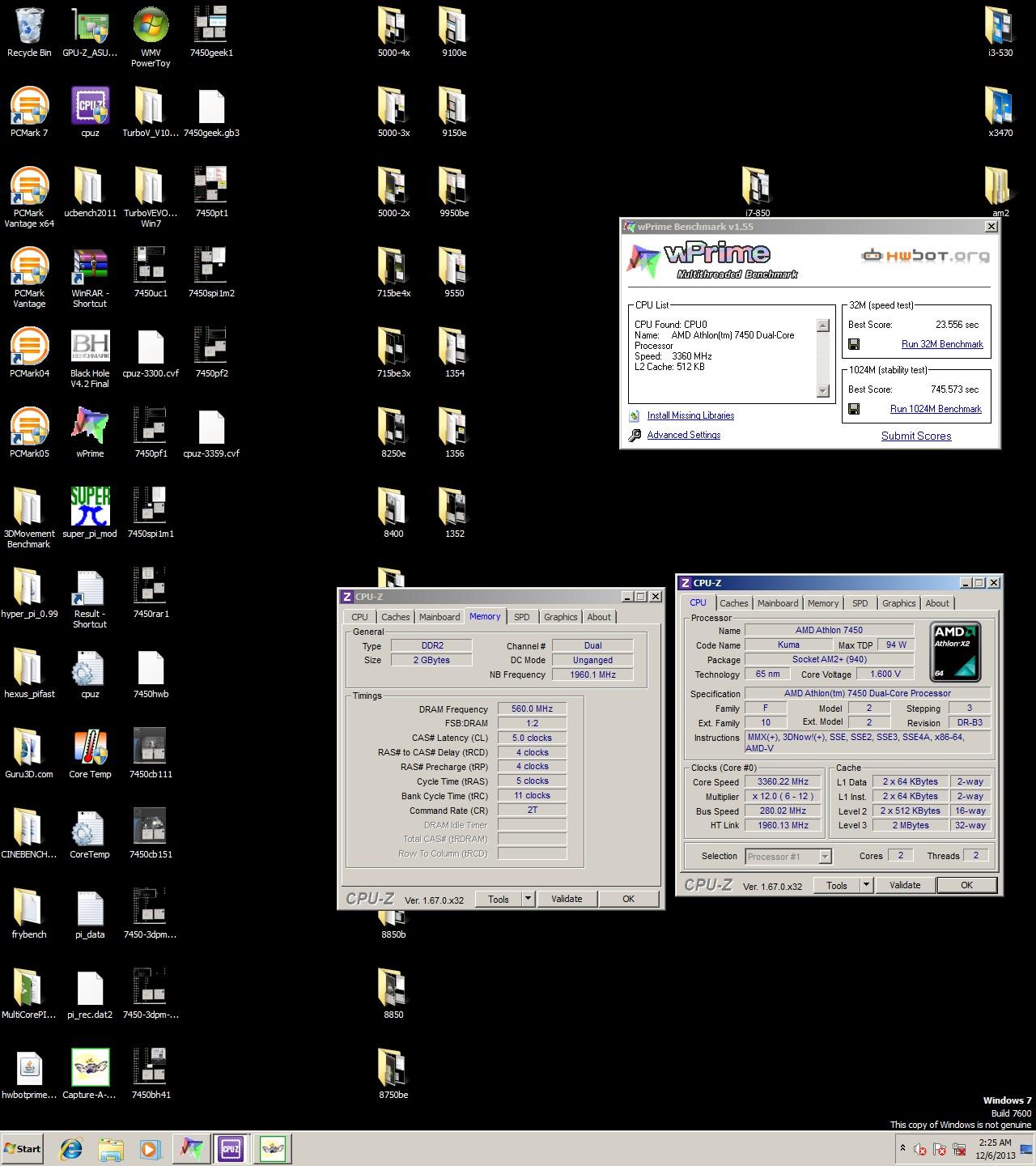Screen dimensions: 1036x1166
Task: Open the WMV PowerToy desktop icon
Action: 151,37
